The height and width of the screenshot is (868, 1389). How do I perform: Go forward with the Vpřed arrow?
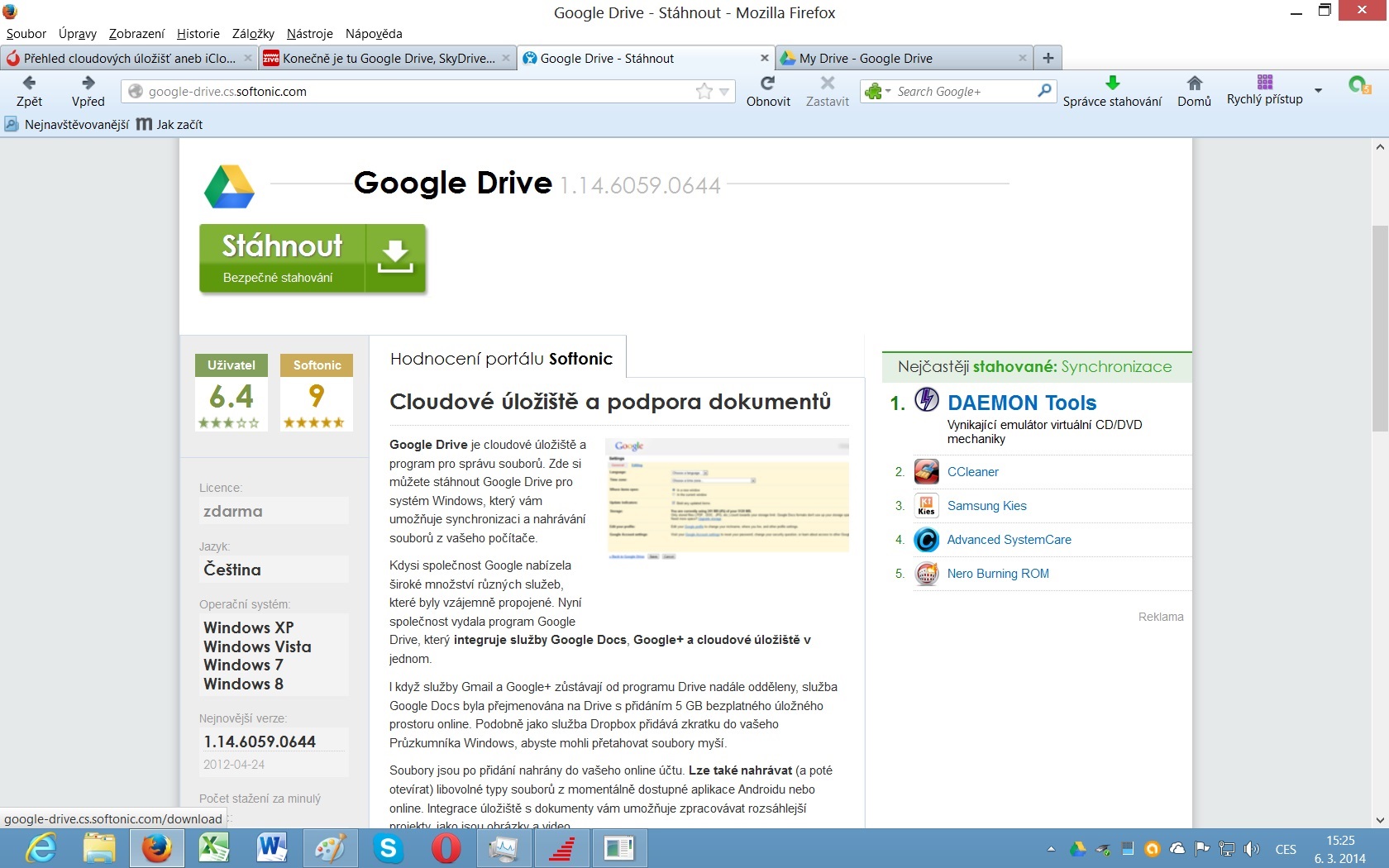click(88, 91)
